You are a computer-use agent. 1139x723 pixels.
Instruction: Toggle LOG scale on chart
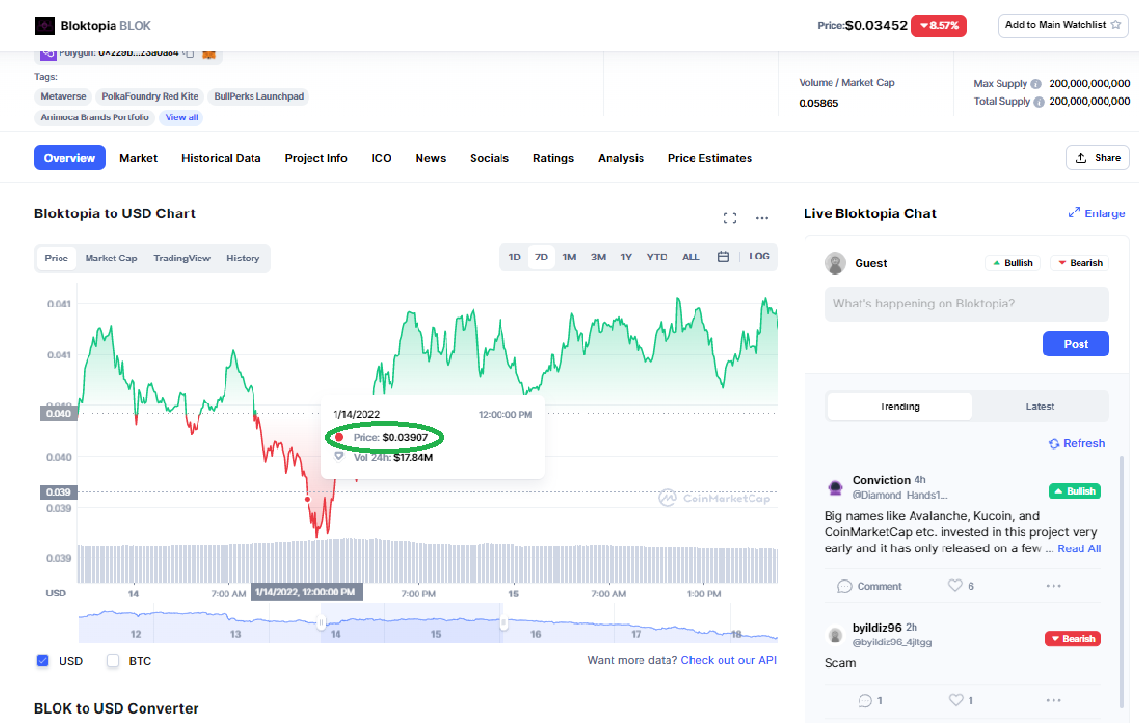pyautogui.click(x=759, y=257)
